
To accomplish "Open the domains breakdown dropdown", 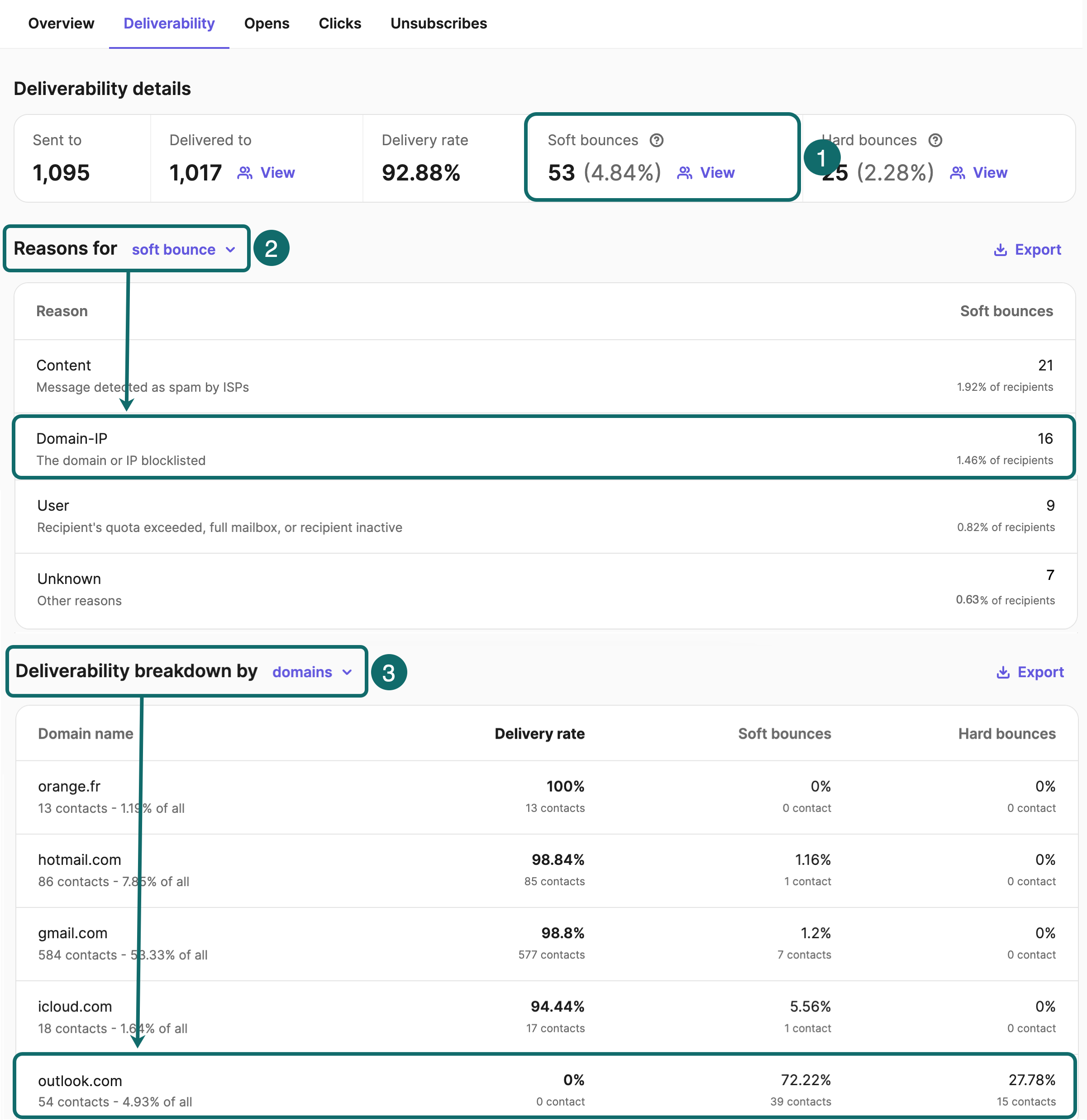I will [302, 672].
